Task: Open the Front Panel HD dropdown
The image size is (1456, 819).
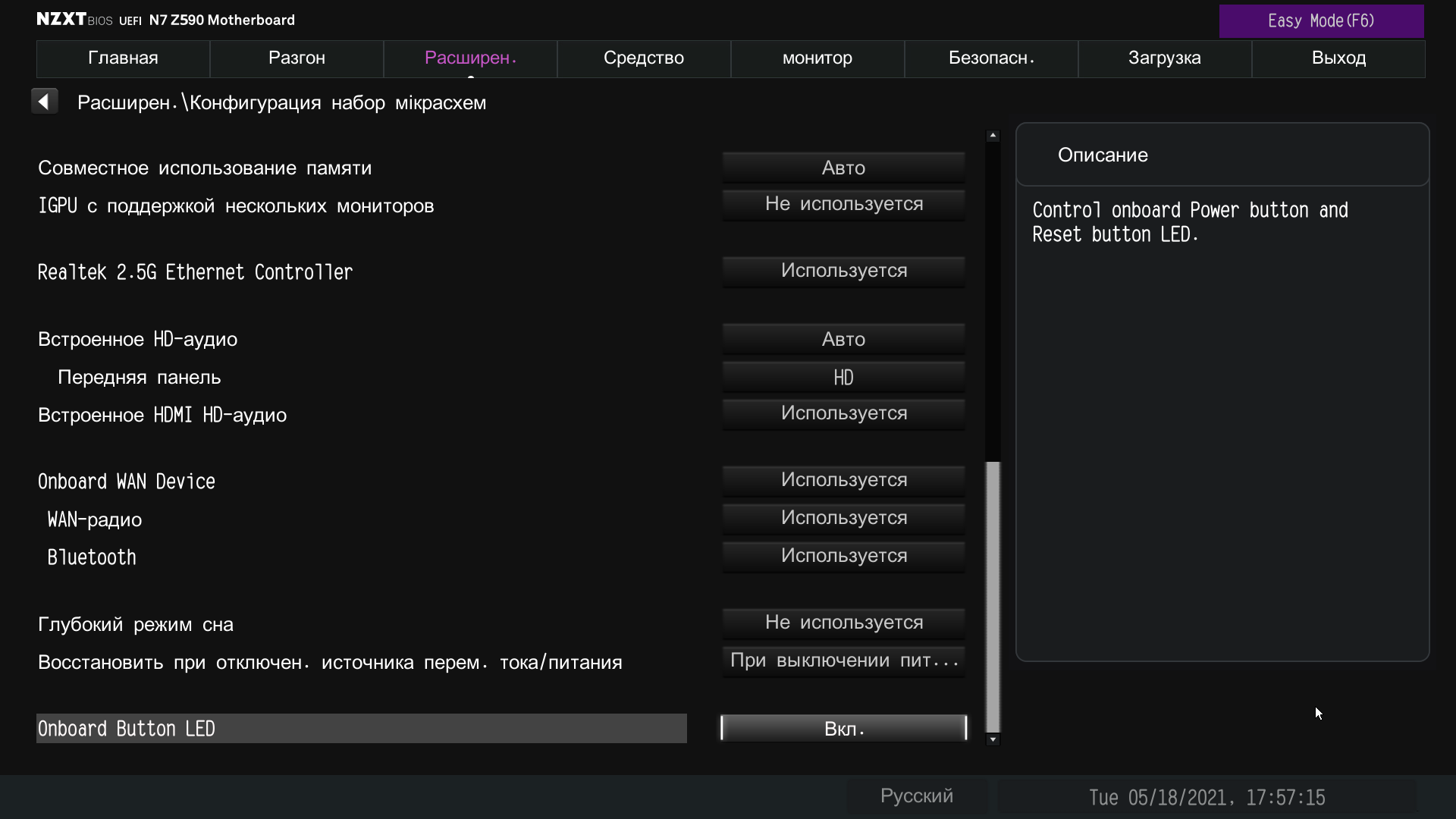Action: coord(843,377)
